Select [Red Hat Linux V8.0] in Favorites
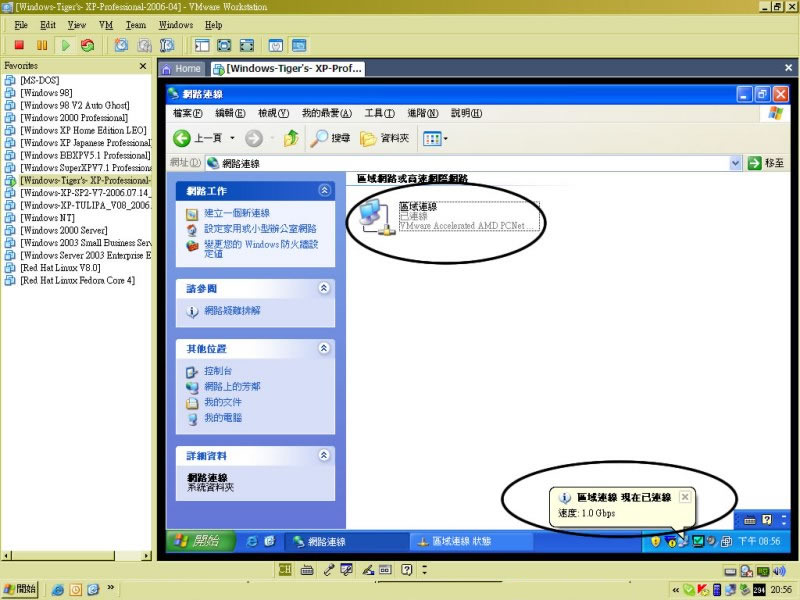Image resolution: width=800 pixels, height=600 pixels. point(60,268)
